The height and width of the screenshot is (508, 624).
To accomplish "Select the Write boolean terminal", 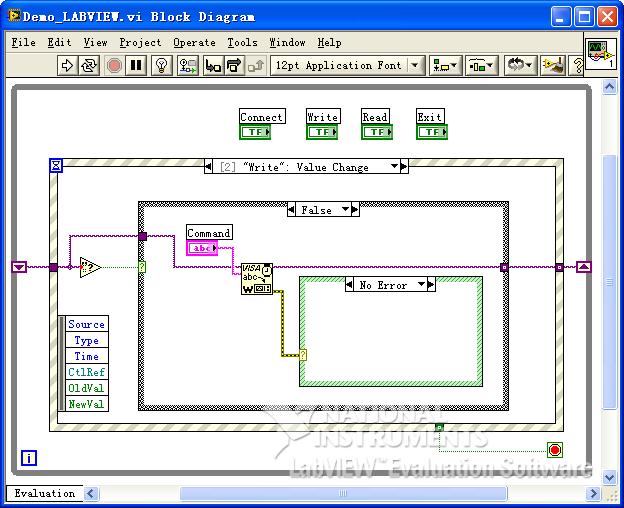I will click(x=322, y=132).
